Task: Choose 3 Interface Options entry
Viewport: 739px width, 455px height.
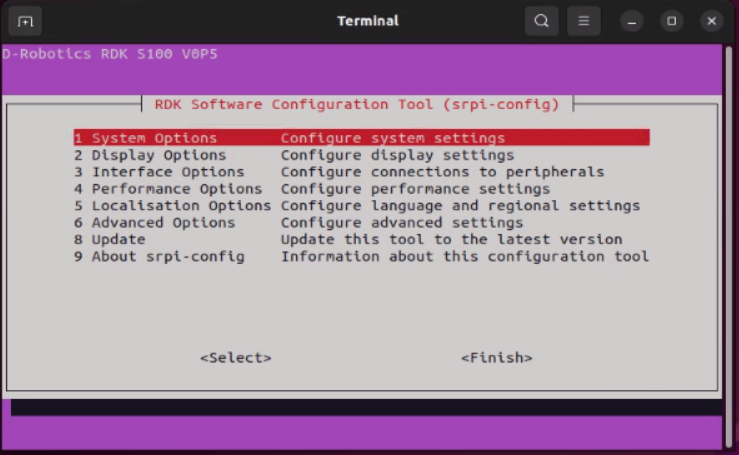Action: coord(158,172)
